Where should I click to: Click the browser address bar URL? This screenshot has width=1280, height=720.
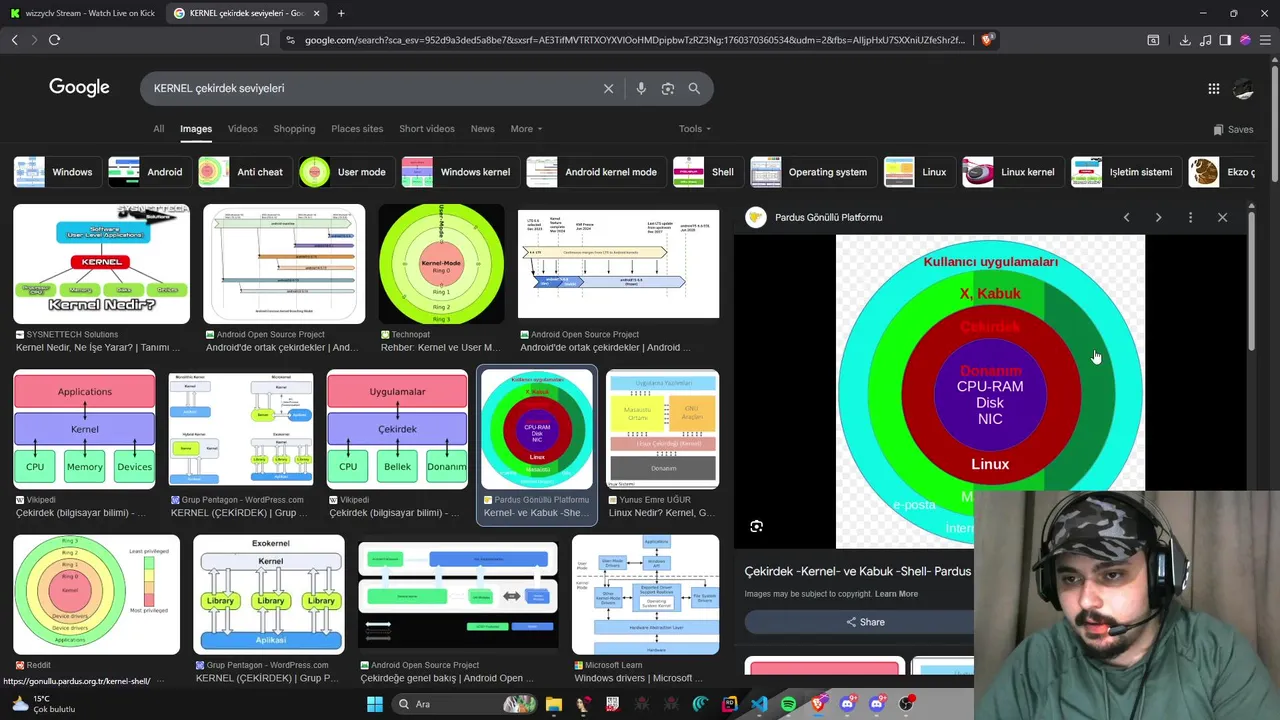[634, 40]
